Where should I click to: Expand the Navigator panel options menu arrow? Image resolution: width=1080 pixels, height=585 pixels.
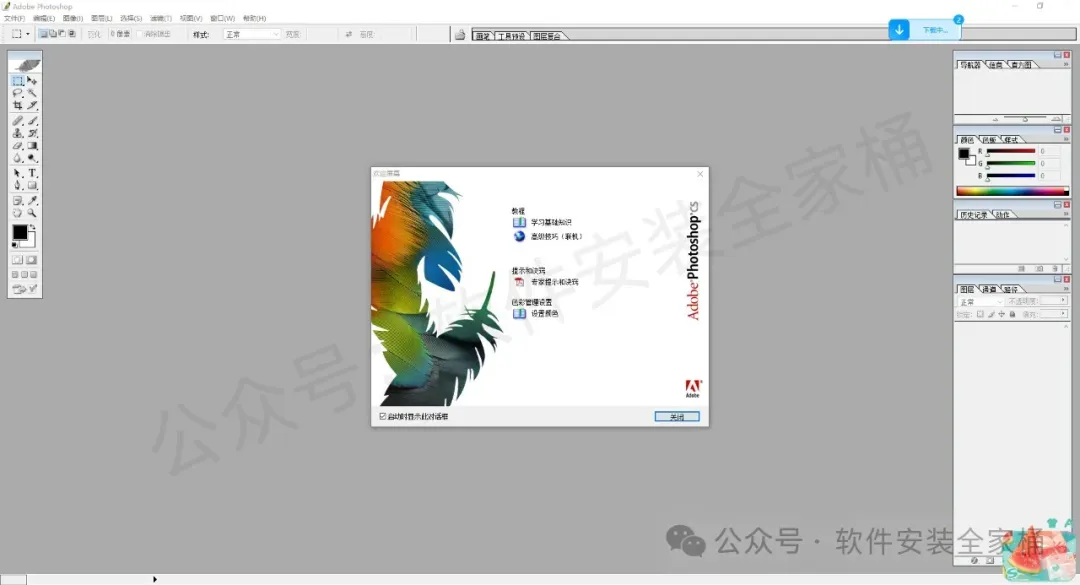pos(1066,64)
